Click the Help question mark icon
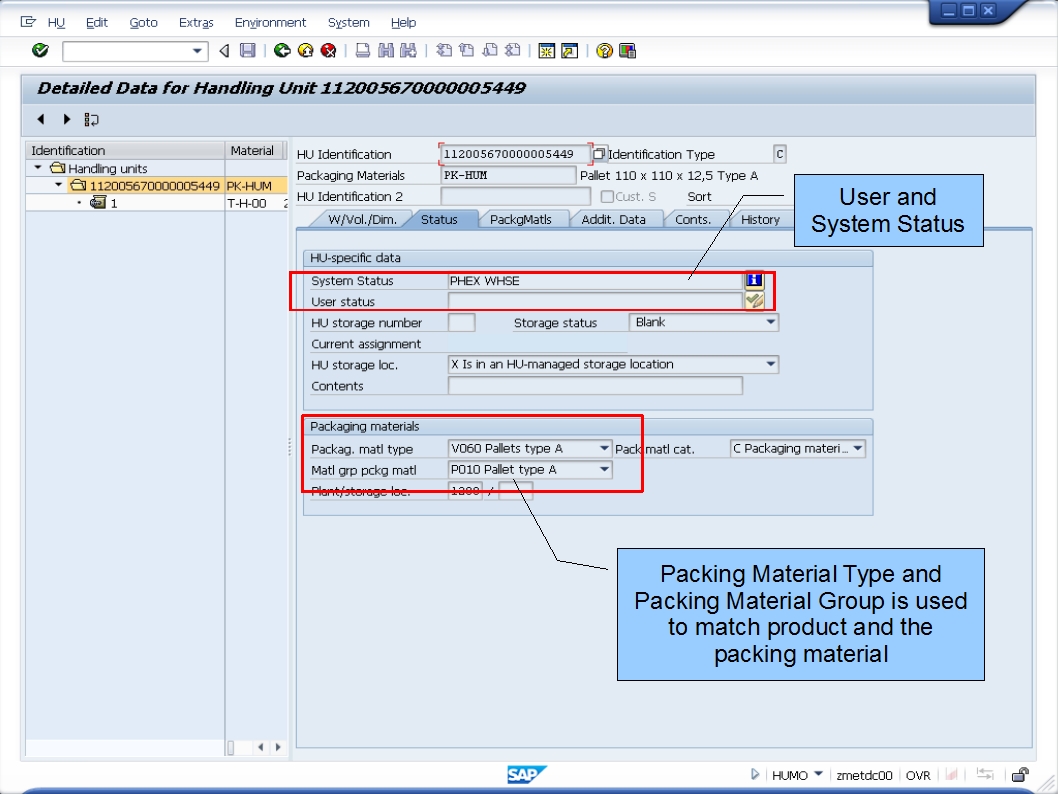Viewport: 1058px width, 794px height. click(x=604, y=50)
